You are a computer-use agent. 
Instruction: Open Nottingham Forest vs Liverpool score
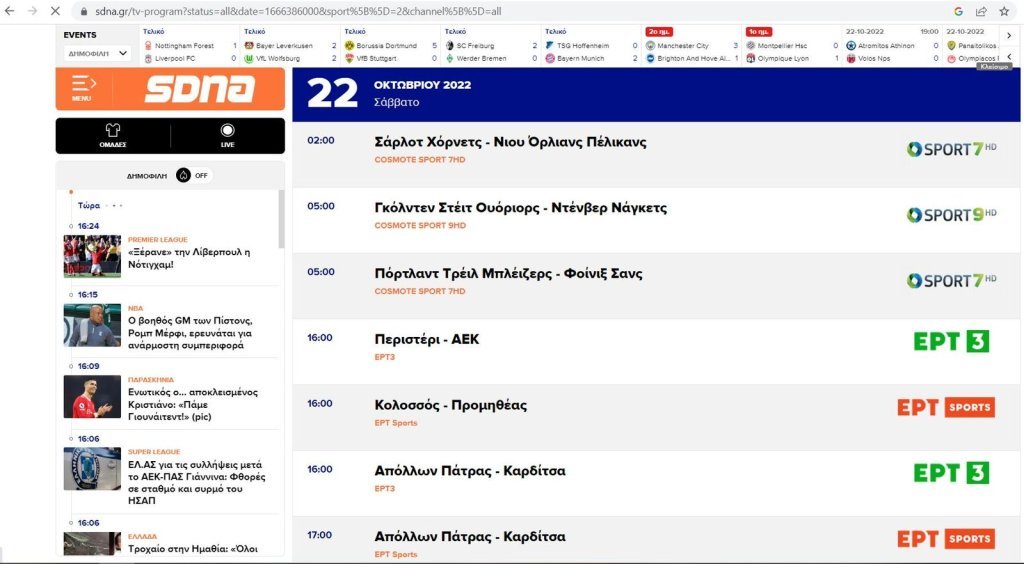tap(190, 52)
